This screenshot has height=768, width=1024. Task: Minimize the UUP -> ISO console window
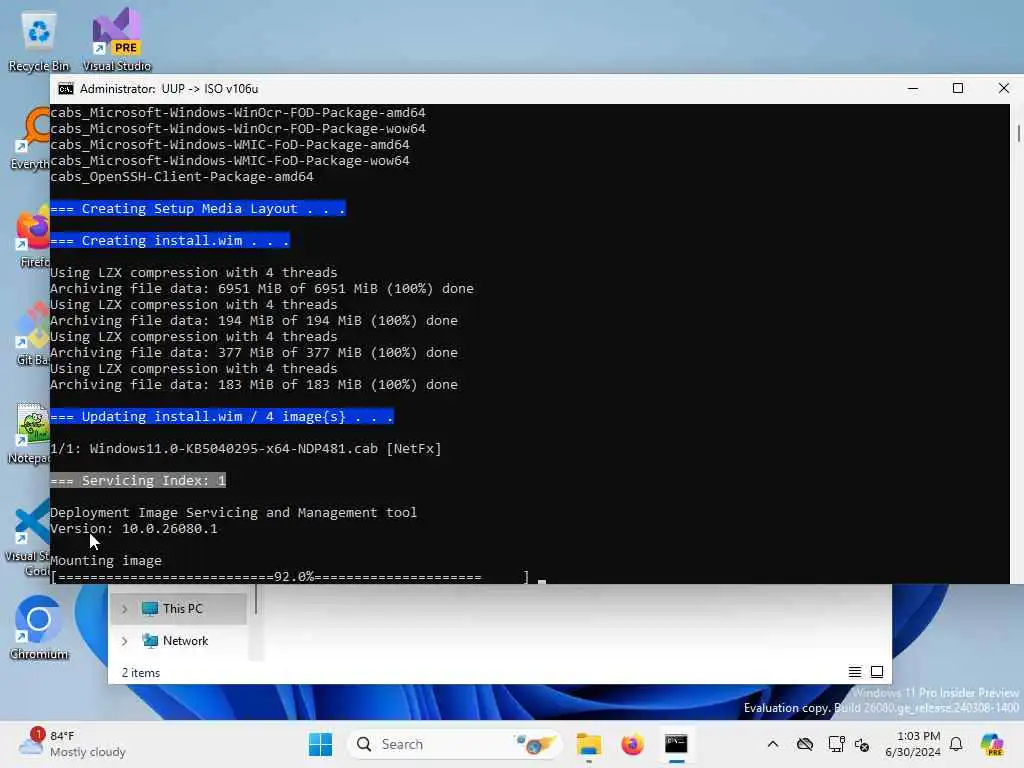(x=913, y=89)
